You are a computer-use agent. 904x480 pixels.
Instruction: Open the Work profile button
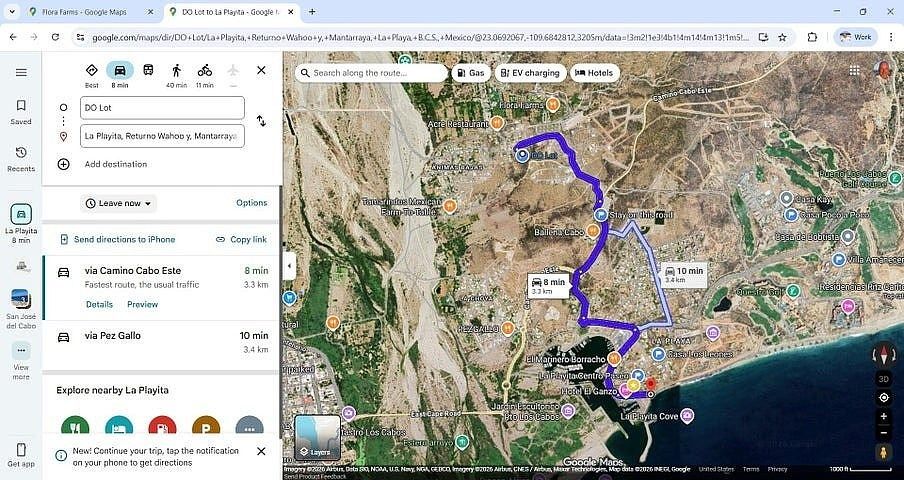[x=856, y=37]
